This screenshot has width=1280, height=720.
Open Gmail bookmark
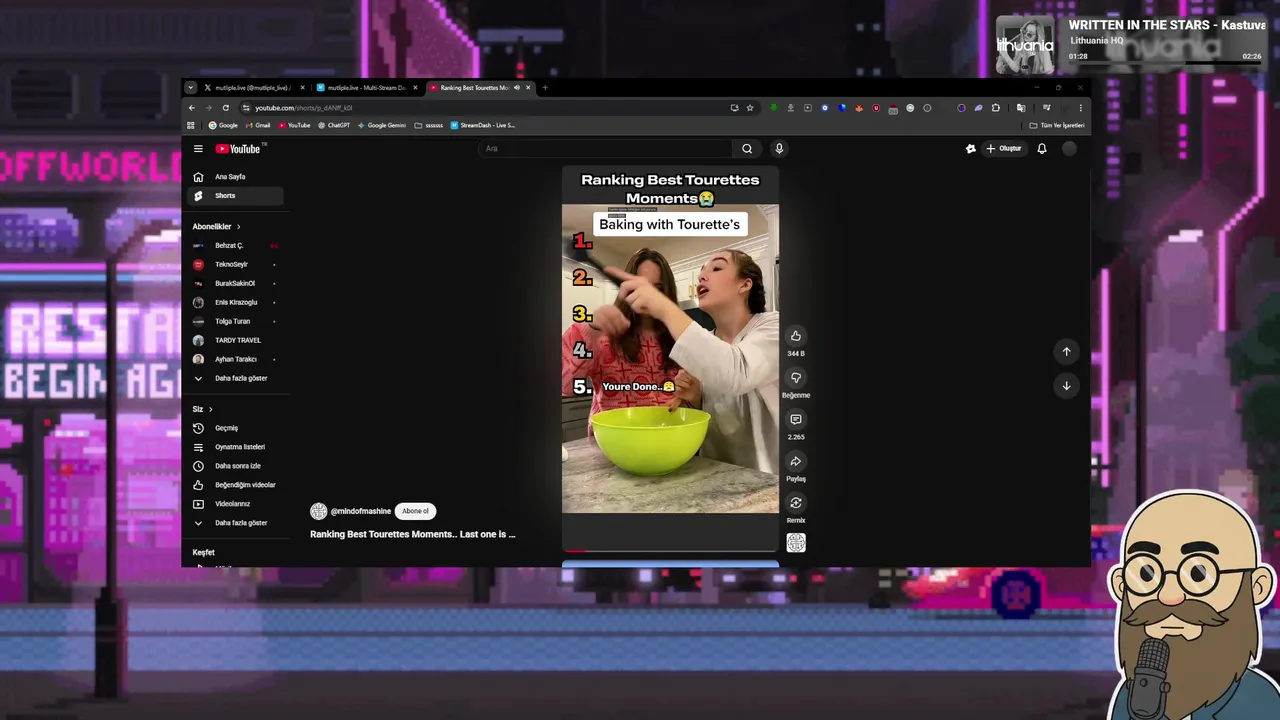click(258, 126)
